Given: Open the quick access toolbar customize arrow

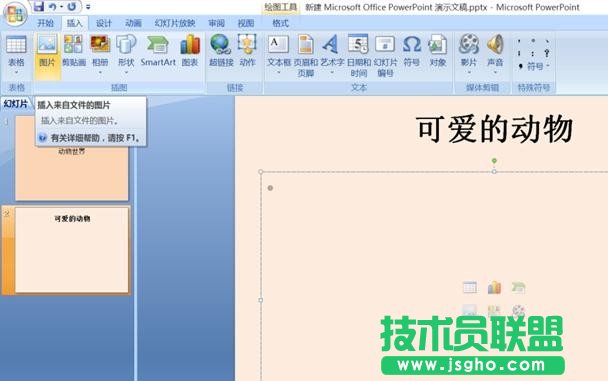Looking at the screenshot, I should tap(88, 7).
